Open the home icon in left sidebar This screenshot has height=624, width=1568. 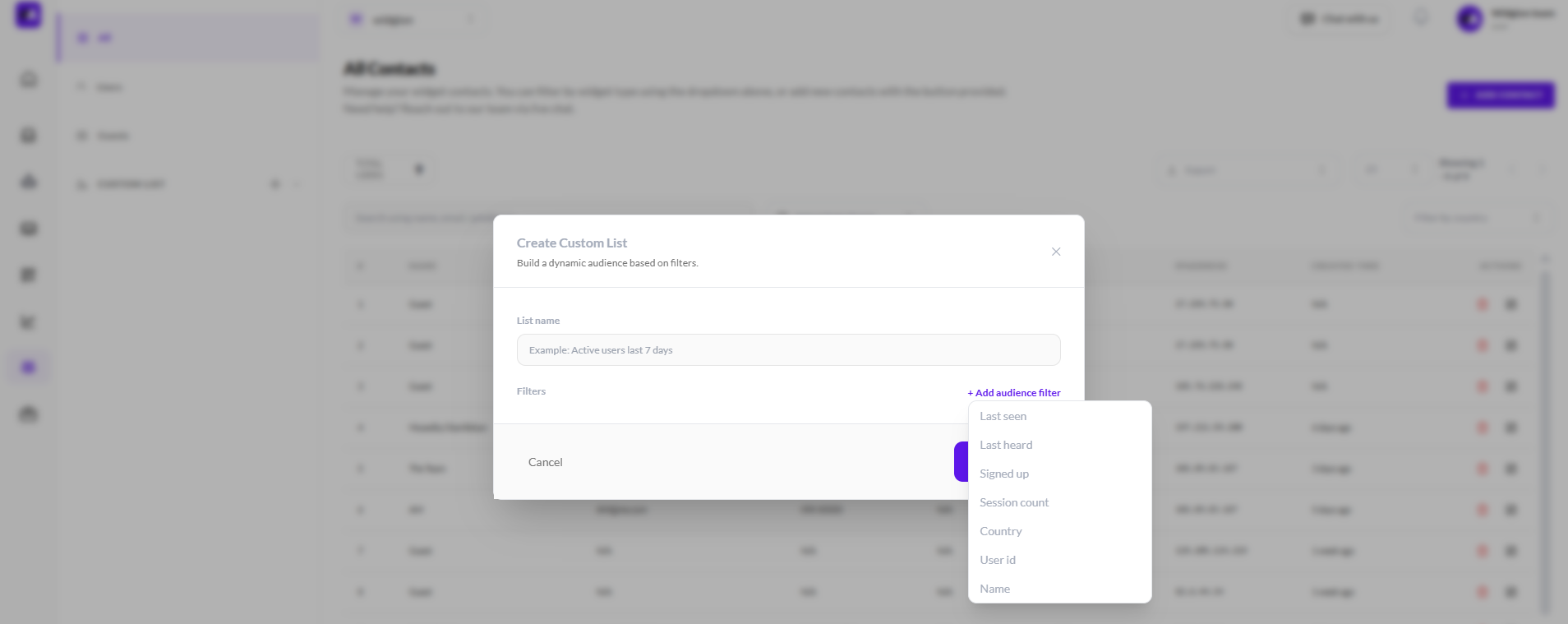point(29,80)
